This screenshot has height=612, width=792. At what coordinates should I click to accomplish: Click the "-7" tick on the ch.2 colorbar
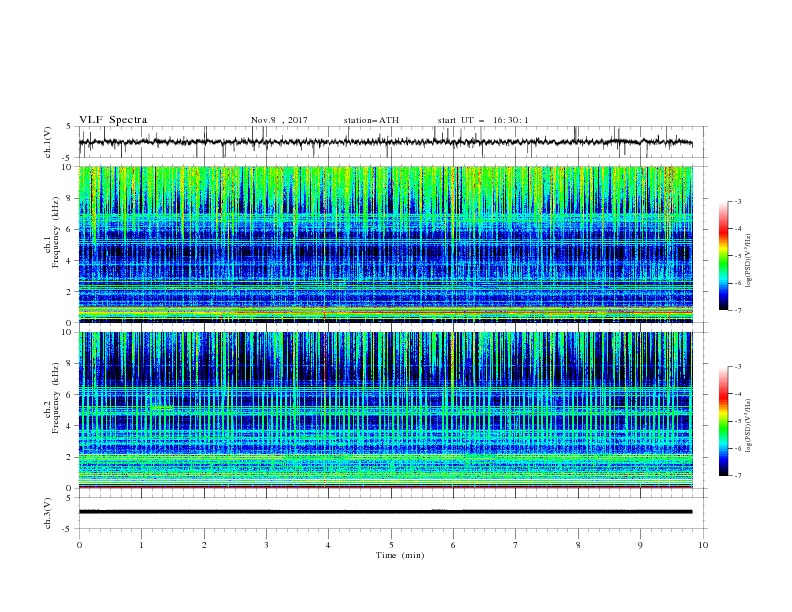(x=738, y=476)
